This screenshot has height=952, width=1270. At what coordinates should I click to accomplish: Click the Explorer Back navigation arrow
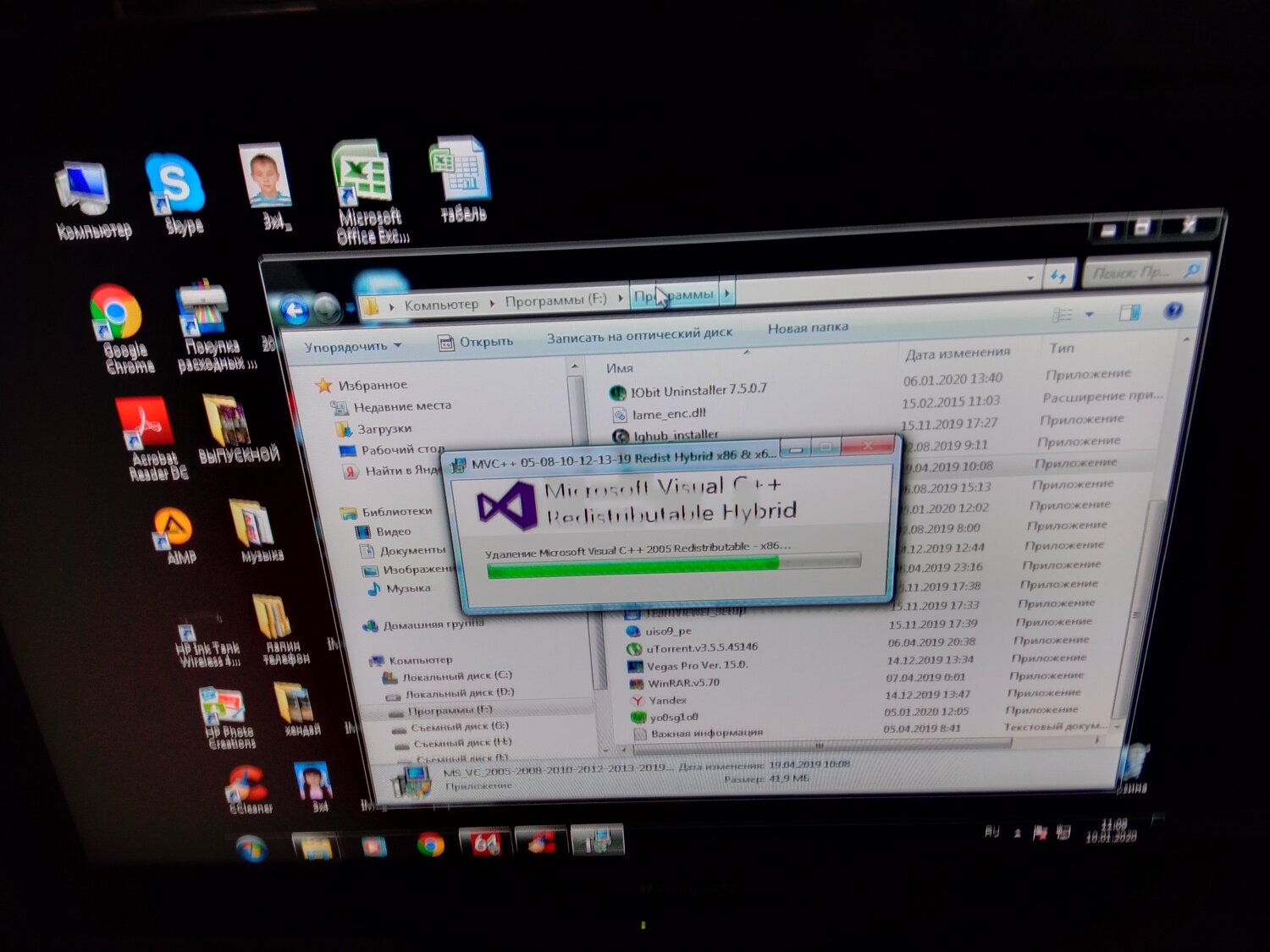point(295,312)
